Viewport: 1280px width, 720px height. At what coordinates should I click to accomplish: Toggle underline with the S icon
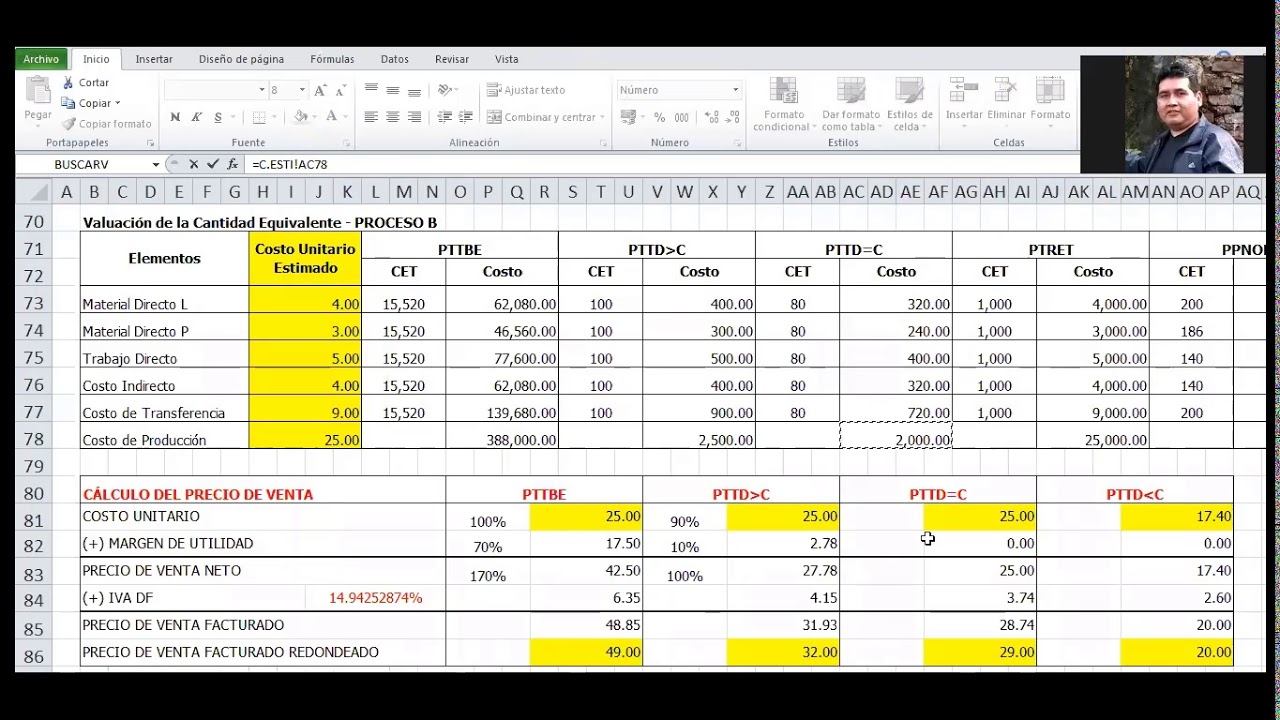click(x=217, y=116)
